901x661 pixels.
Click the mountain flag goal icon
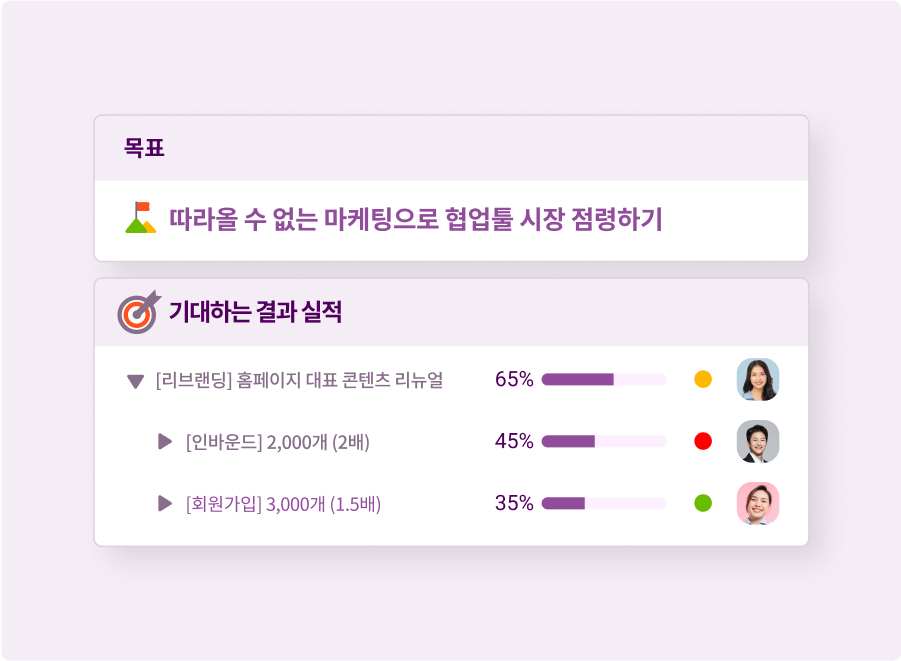tap(140, 218)
